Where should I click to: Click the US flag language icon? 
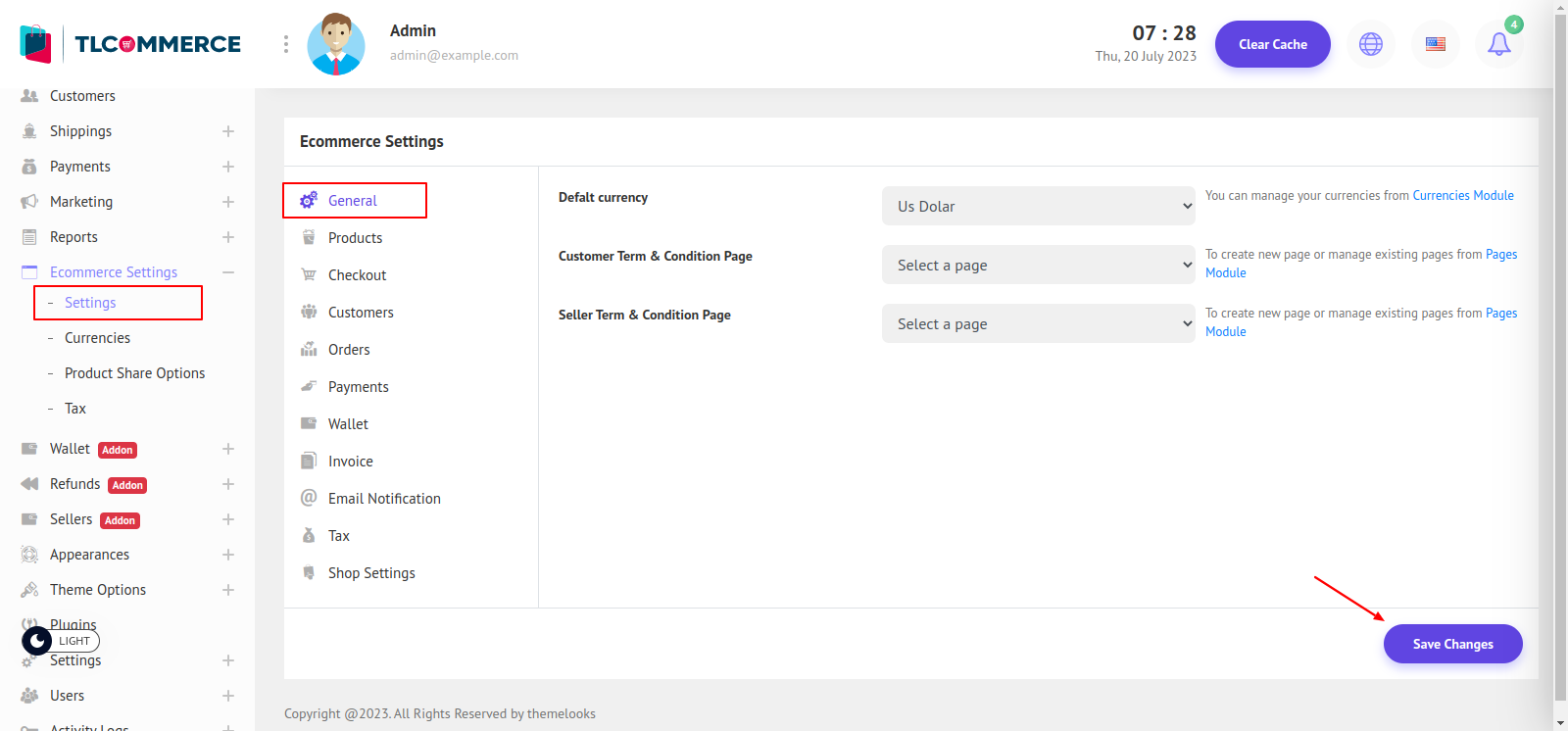click(x=1435, y=44)
